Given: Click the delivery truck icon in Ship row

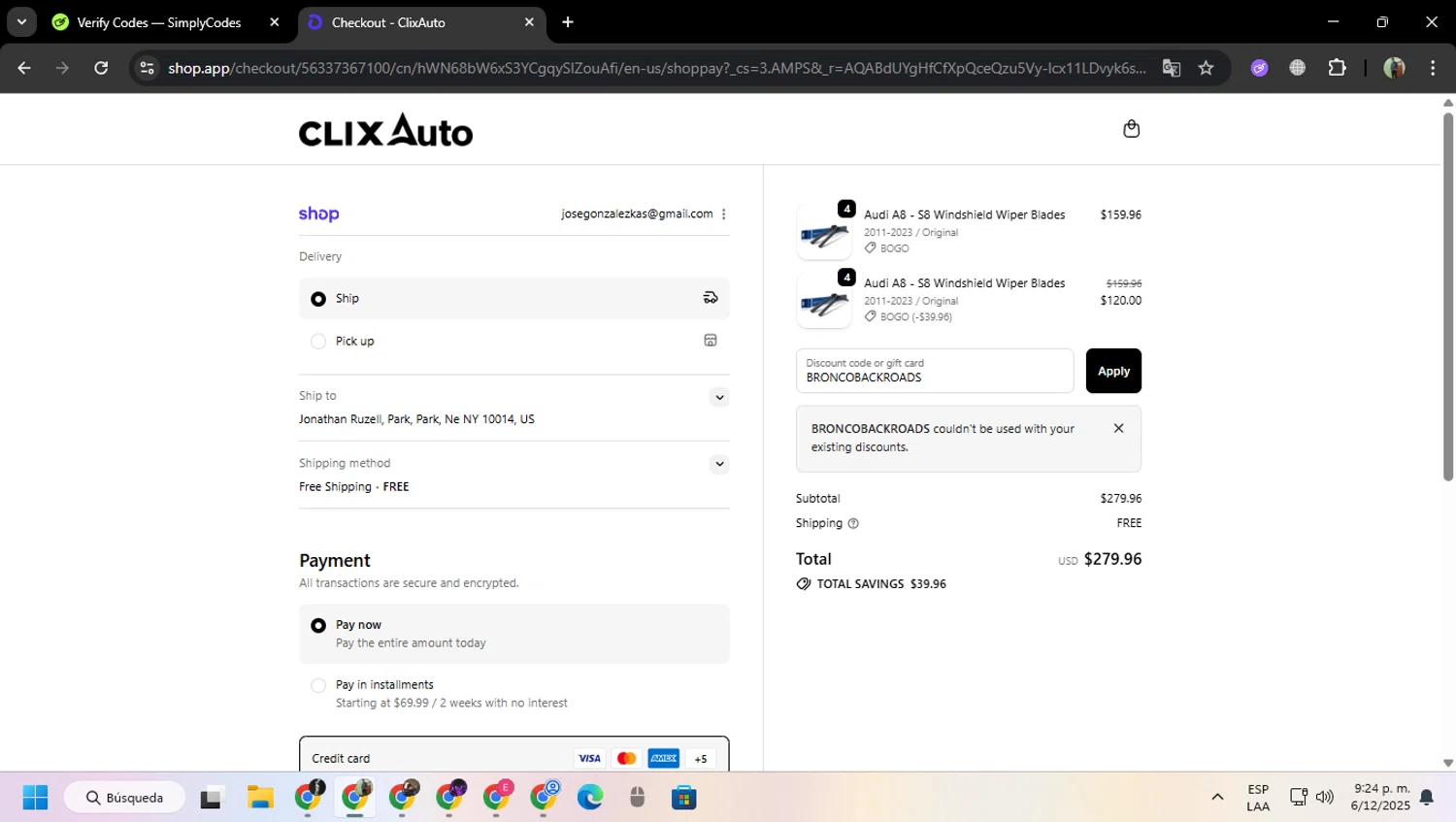Looking at the screenshot, I should [711, 298].
